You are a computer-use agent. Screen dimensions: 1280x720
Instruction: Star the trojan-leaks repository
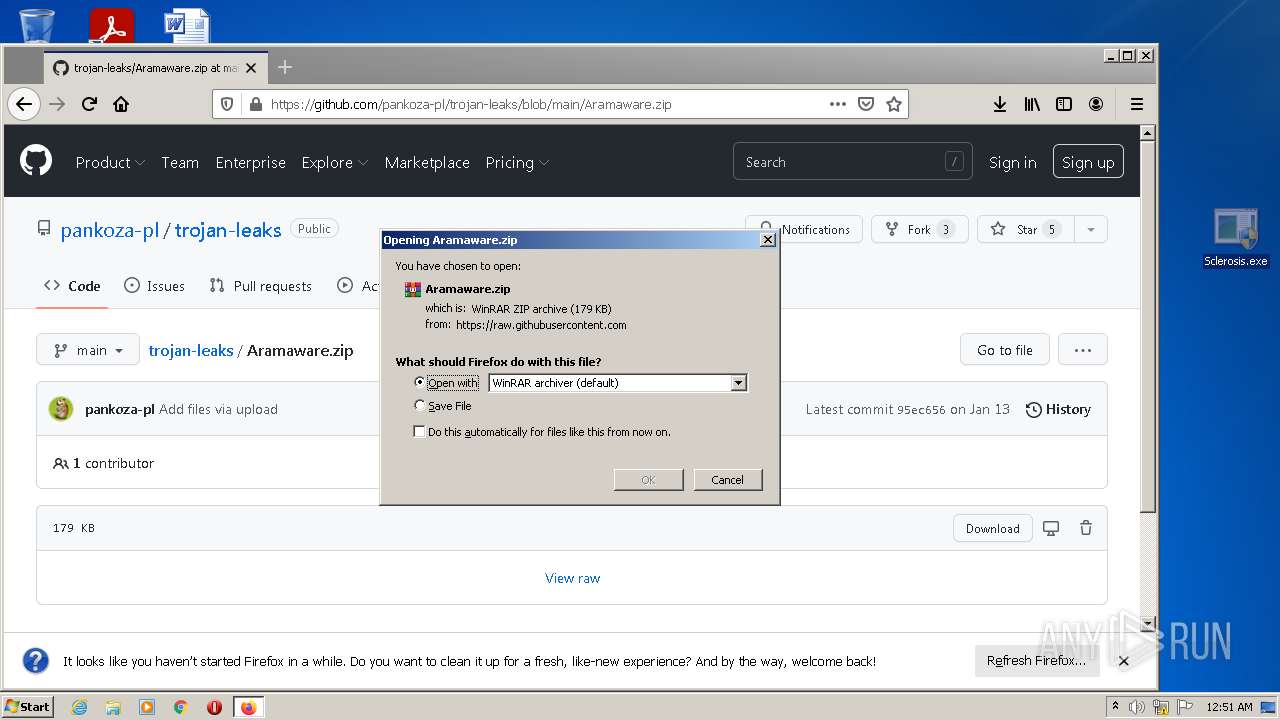pos(1026,229)
